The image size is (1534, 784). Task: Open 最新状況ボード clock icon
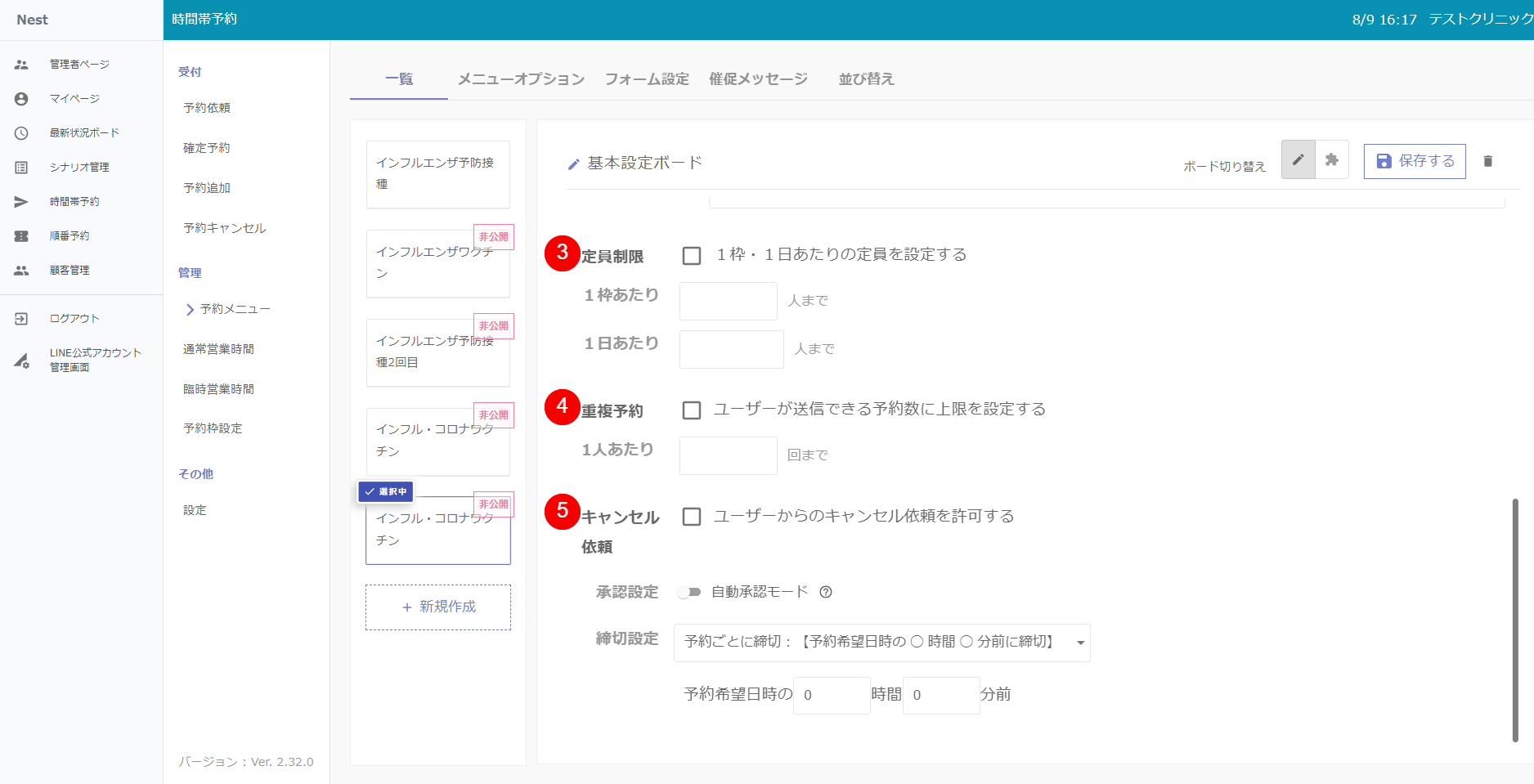coord(21,133)
